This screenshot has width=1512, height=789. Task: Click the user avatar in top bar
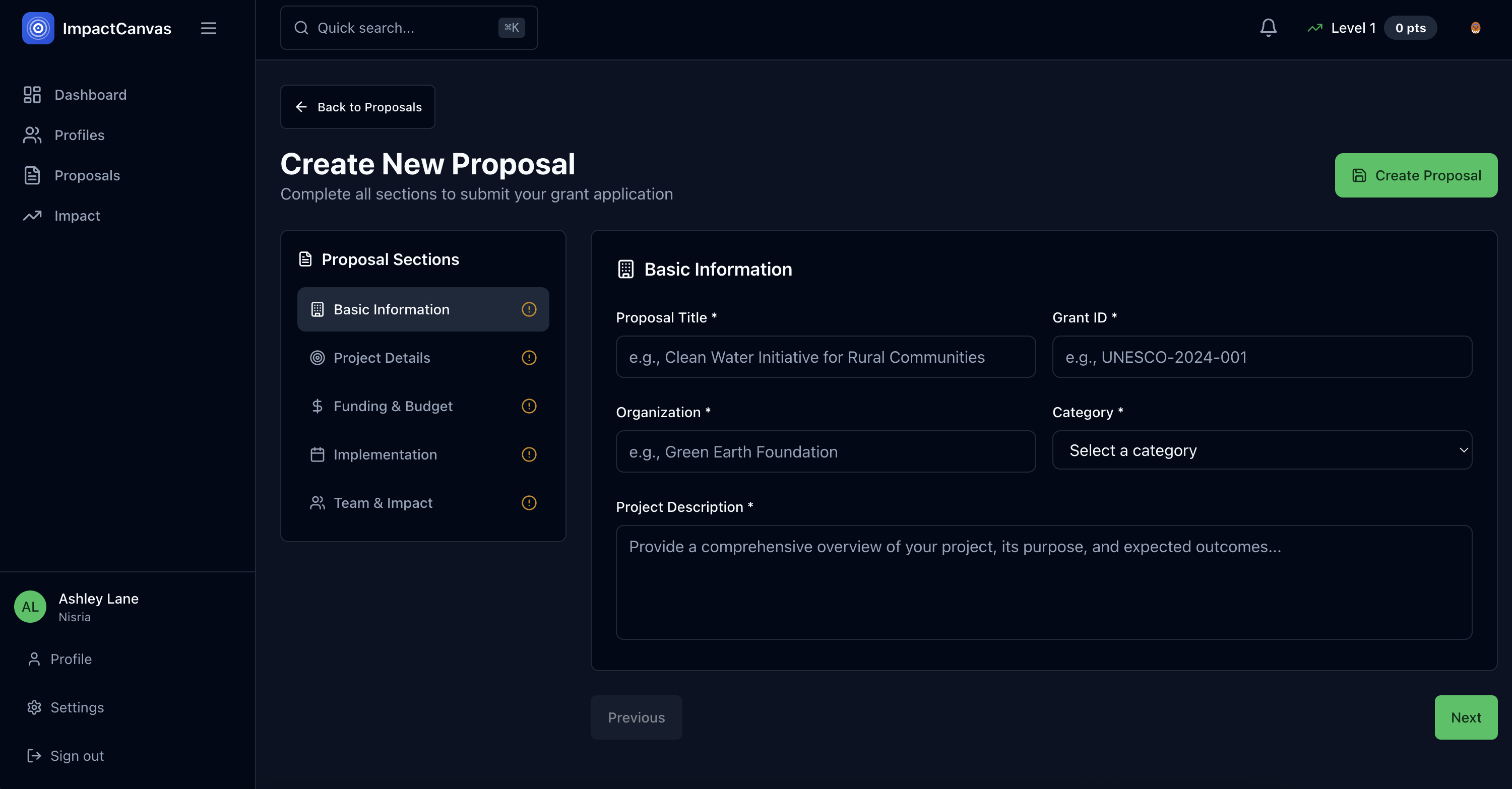pos(1475,28)
